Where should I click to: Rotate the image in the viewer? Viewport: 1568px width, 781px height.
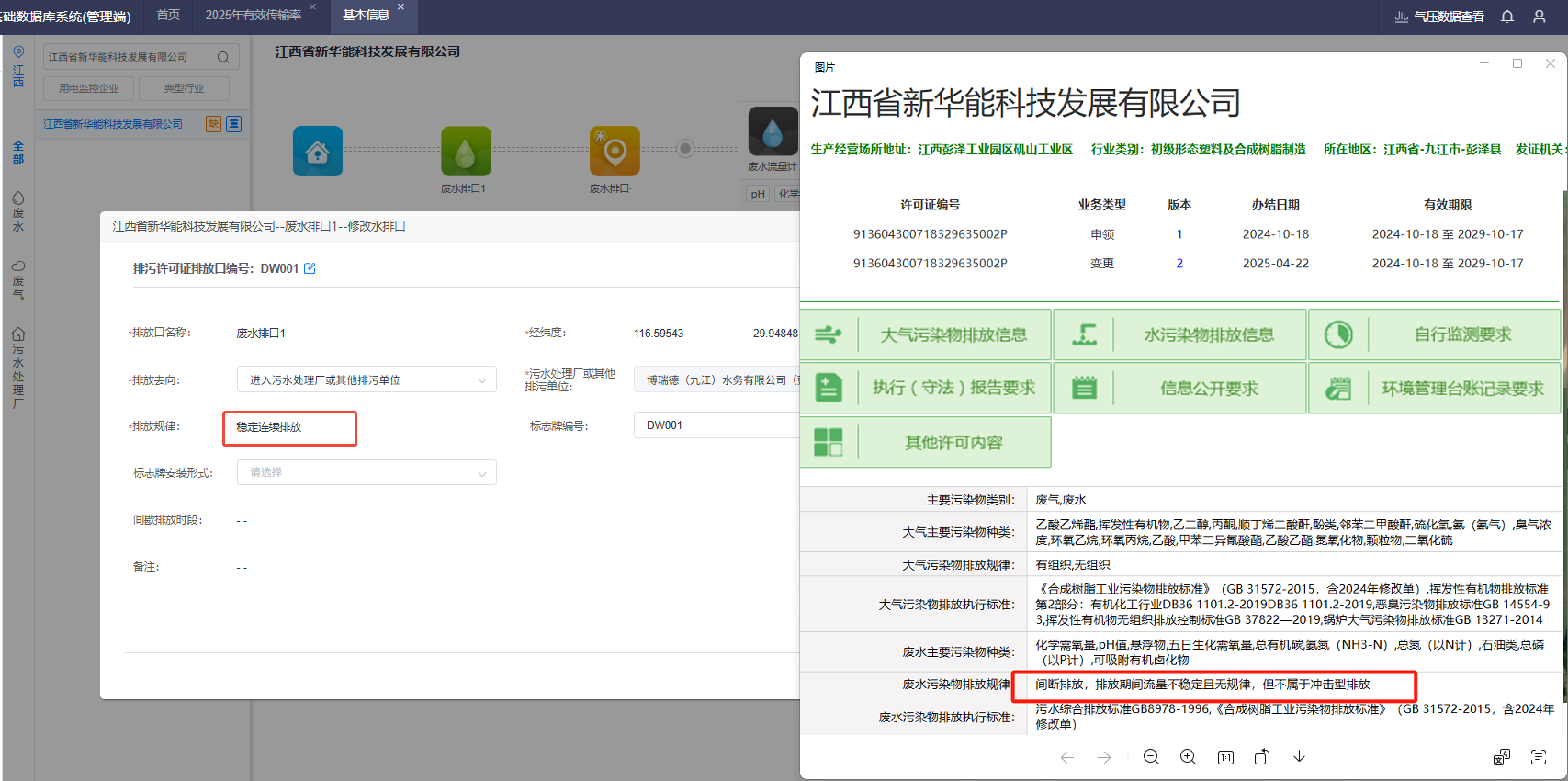tap(1262, 757)
